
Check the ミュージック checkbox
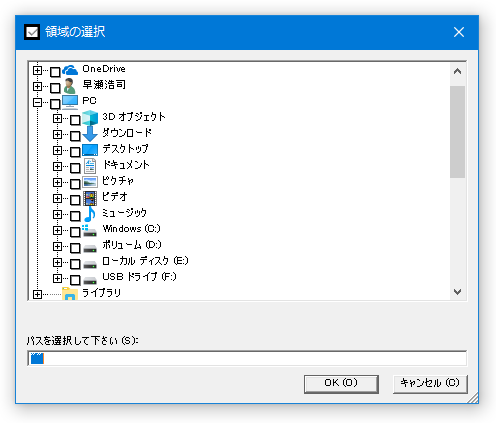coord(75,216)
